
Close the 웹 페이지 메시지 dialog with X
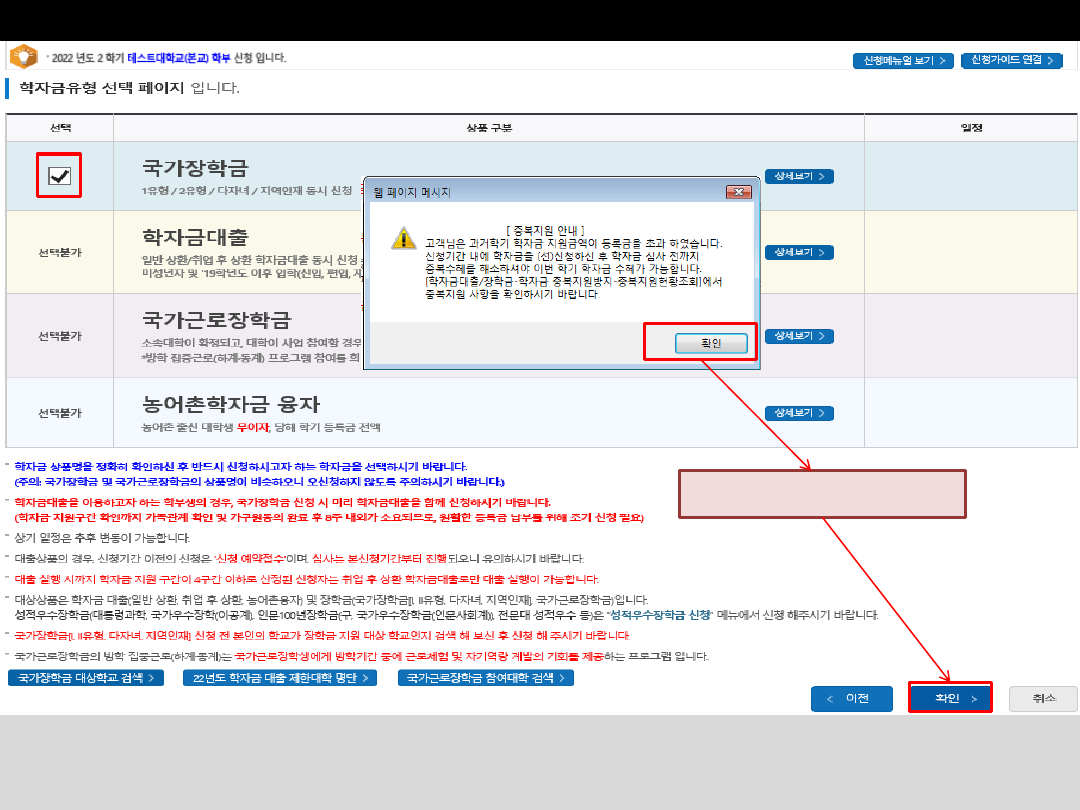pos(738,191)
